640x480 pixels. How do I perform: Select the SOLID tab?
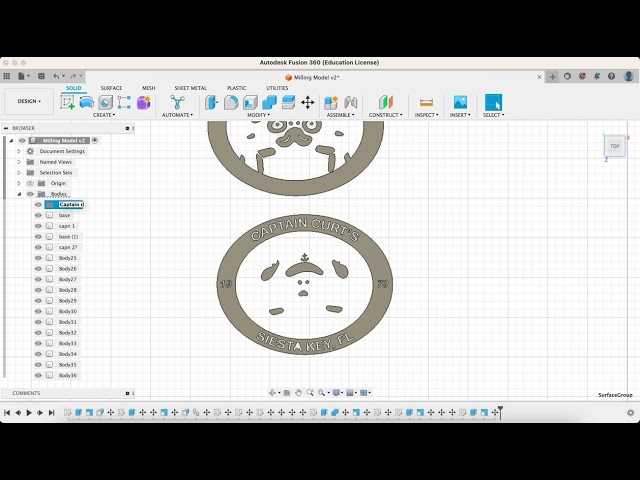[x=73, y=88]
